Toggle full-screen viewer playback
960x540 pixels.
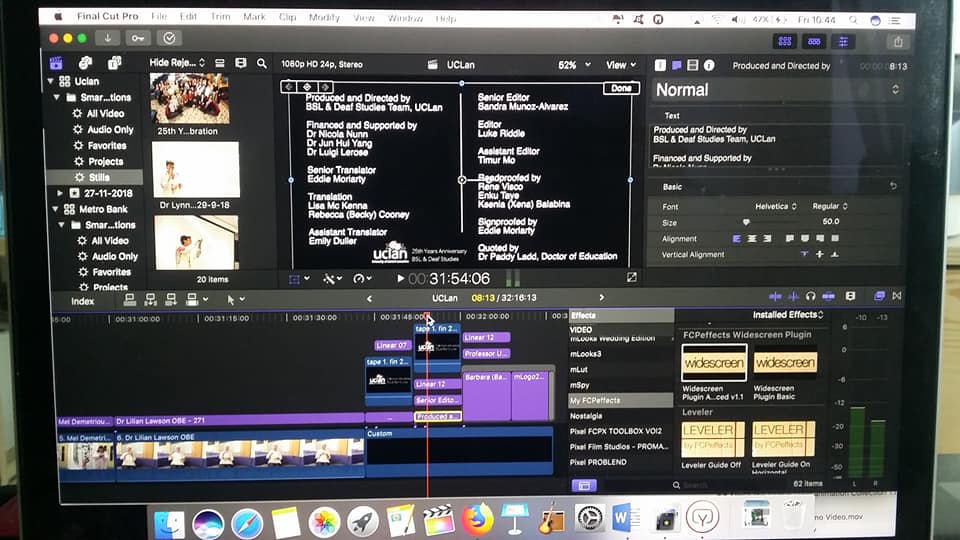(632, 277)
